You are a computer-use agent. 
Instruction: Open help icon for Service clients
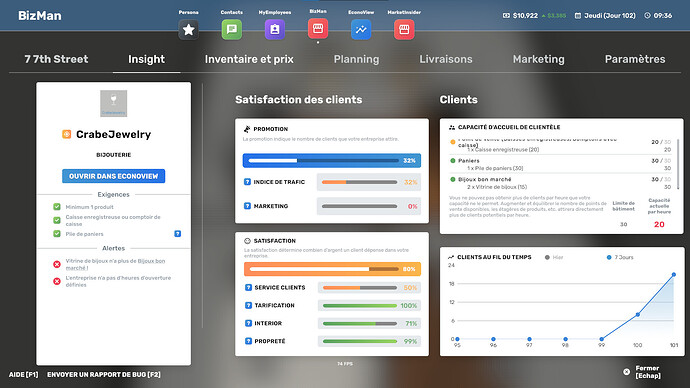click(248, 287)
